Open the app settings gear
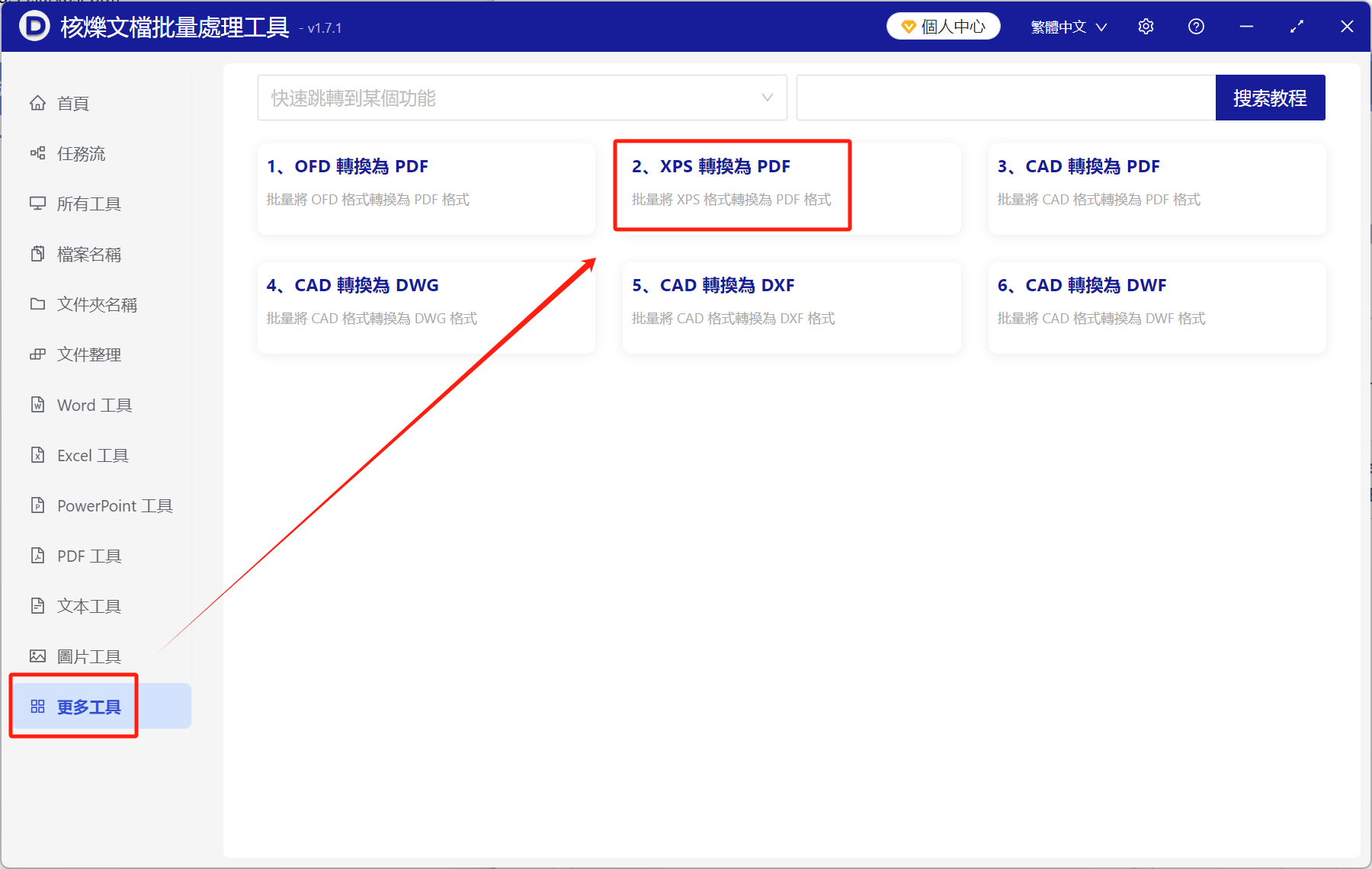 pos(1146,26)
